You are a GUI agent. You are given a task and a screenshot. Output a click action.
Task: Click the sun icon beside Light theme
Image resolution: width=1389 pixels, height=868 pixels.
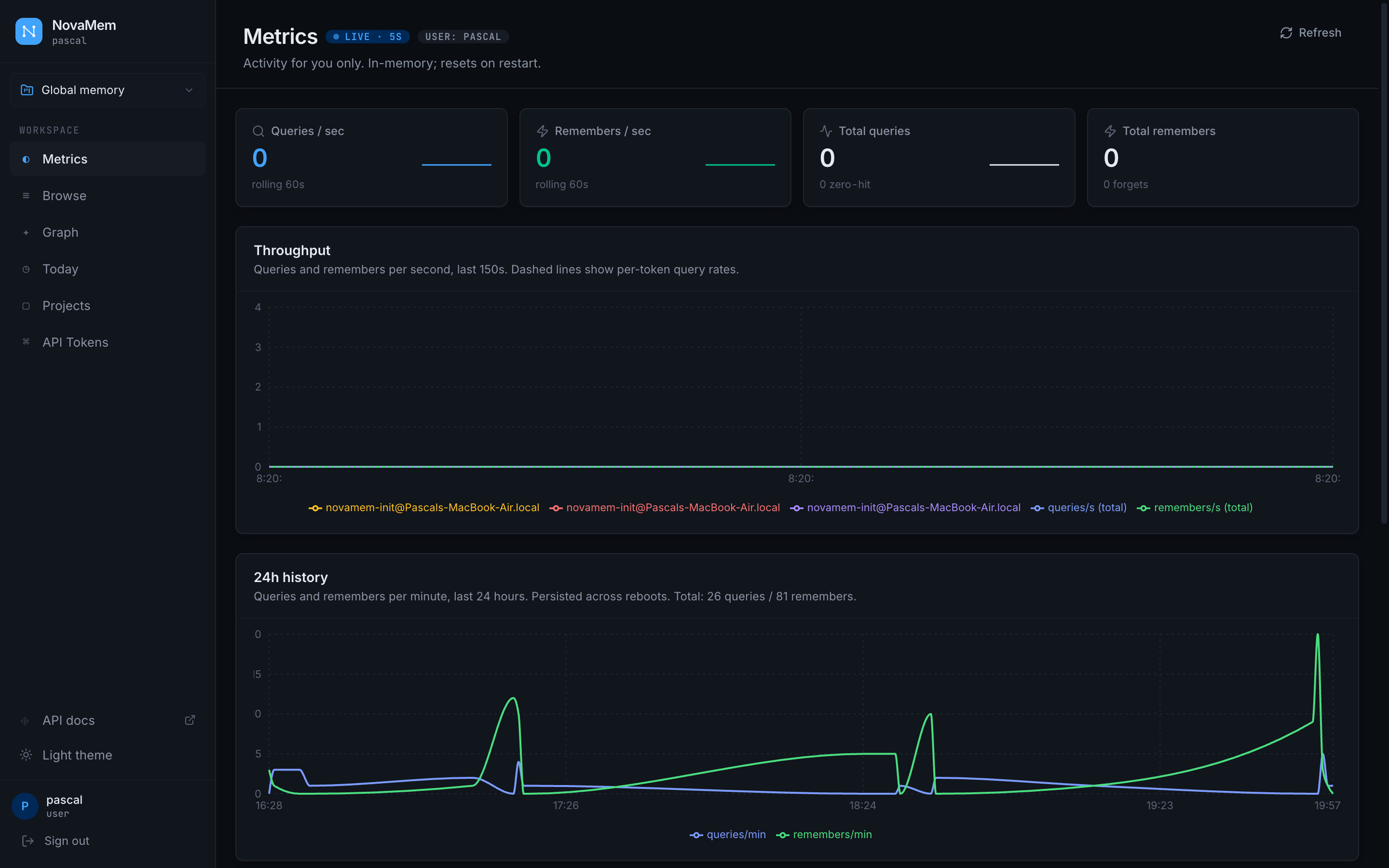click(26, 755)
